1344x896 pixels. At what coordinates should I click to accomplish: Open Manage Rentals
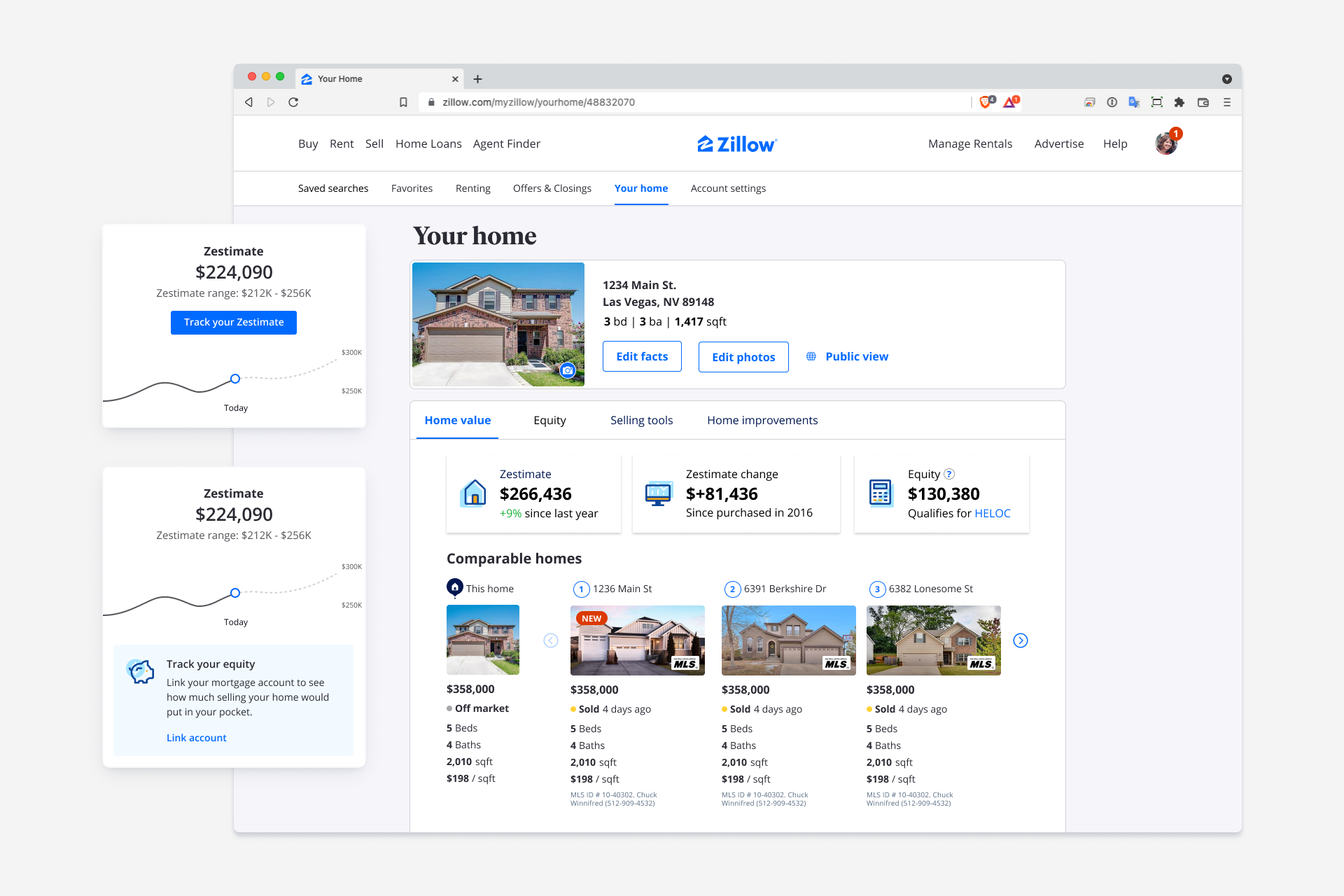(x=970, y=143)
